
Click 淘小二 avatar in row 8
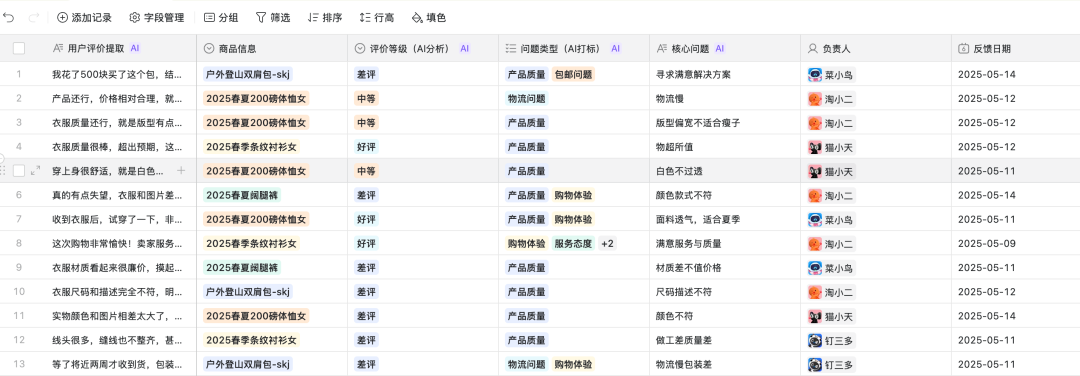coord(814,243)
